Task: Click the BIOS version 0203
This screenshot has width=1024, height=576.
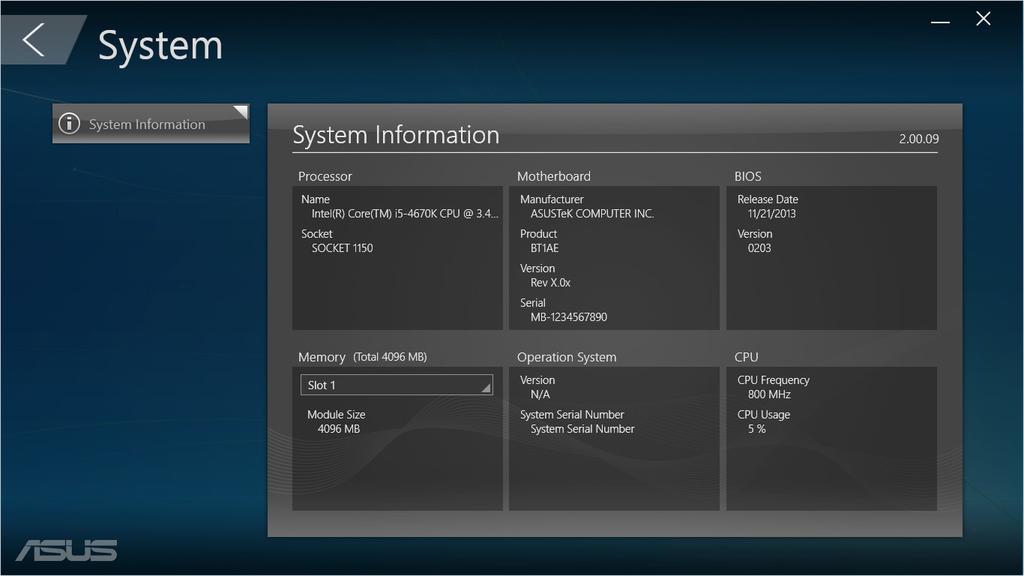Action: 760,248
